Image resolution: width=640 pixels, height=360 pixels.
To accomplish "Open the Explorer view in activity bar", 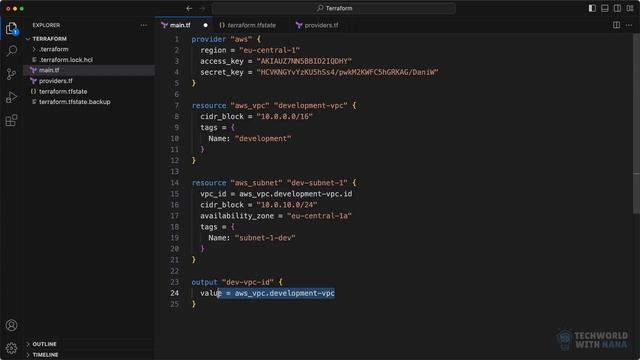I will [11, 29].
